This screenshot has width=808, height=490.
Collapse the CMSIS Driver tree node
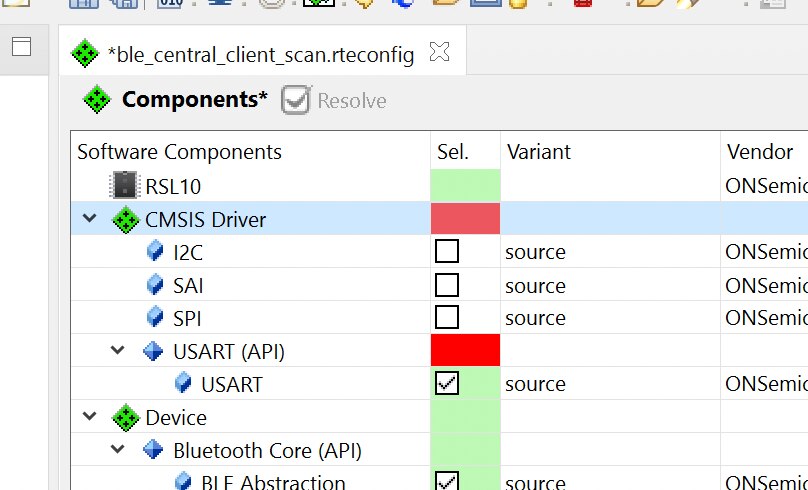tap(90, 218)
